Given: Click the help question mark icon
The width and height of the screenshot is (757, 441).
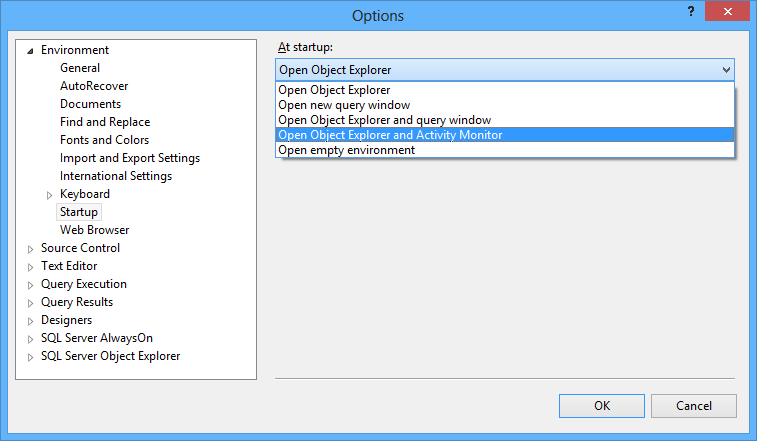Looking at the screenshot, I should pyautogui.click(x=691, y=12).
